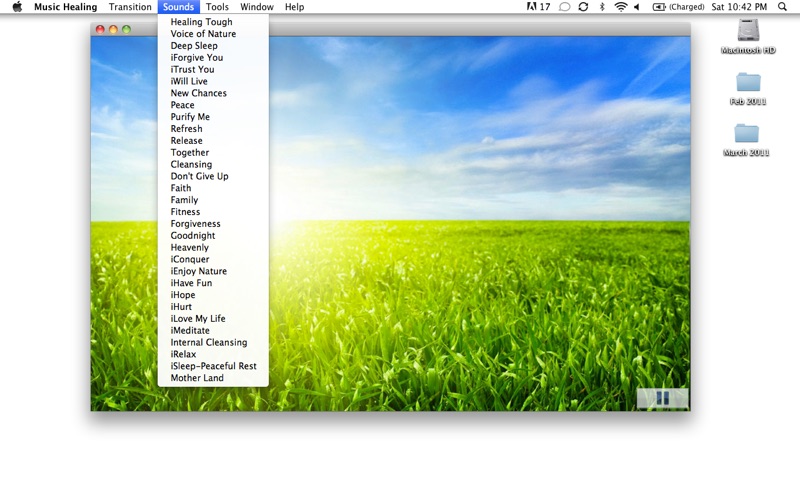Screen dimensions: 800x500
Task: Open the Window menu
Action: pos(257,7)
